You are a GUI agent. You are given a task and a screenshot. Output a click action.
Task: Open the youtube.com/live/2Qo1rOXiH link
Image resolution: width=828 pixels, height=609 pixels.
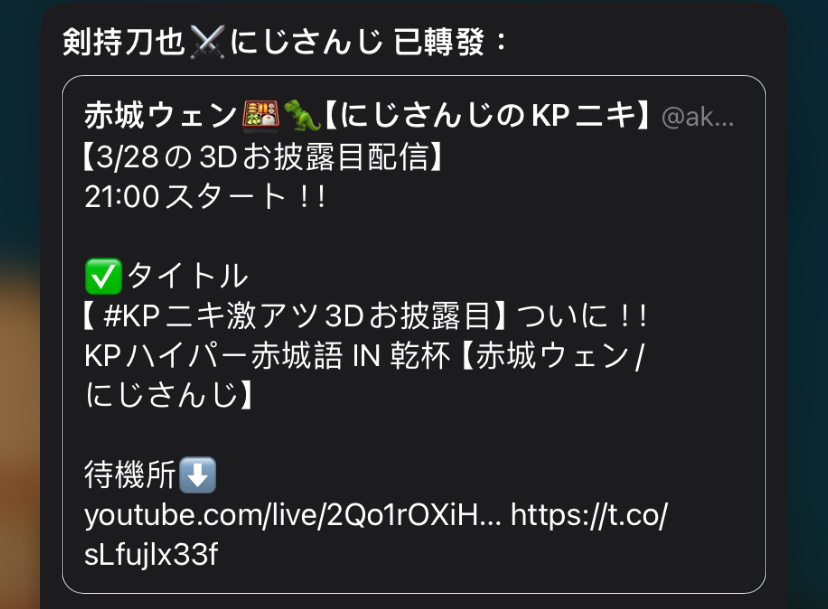[x=293, y=515]
